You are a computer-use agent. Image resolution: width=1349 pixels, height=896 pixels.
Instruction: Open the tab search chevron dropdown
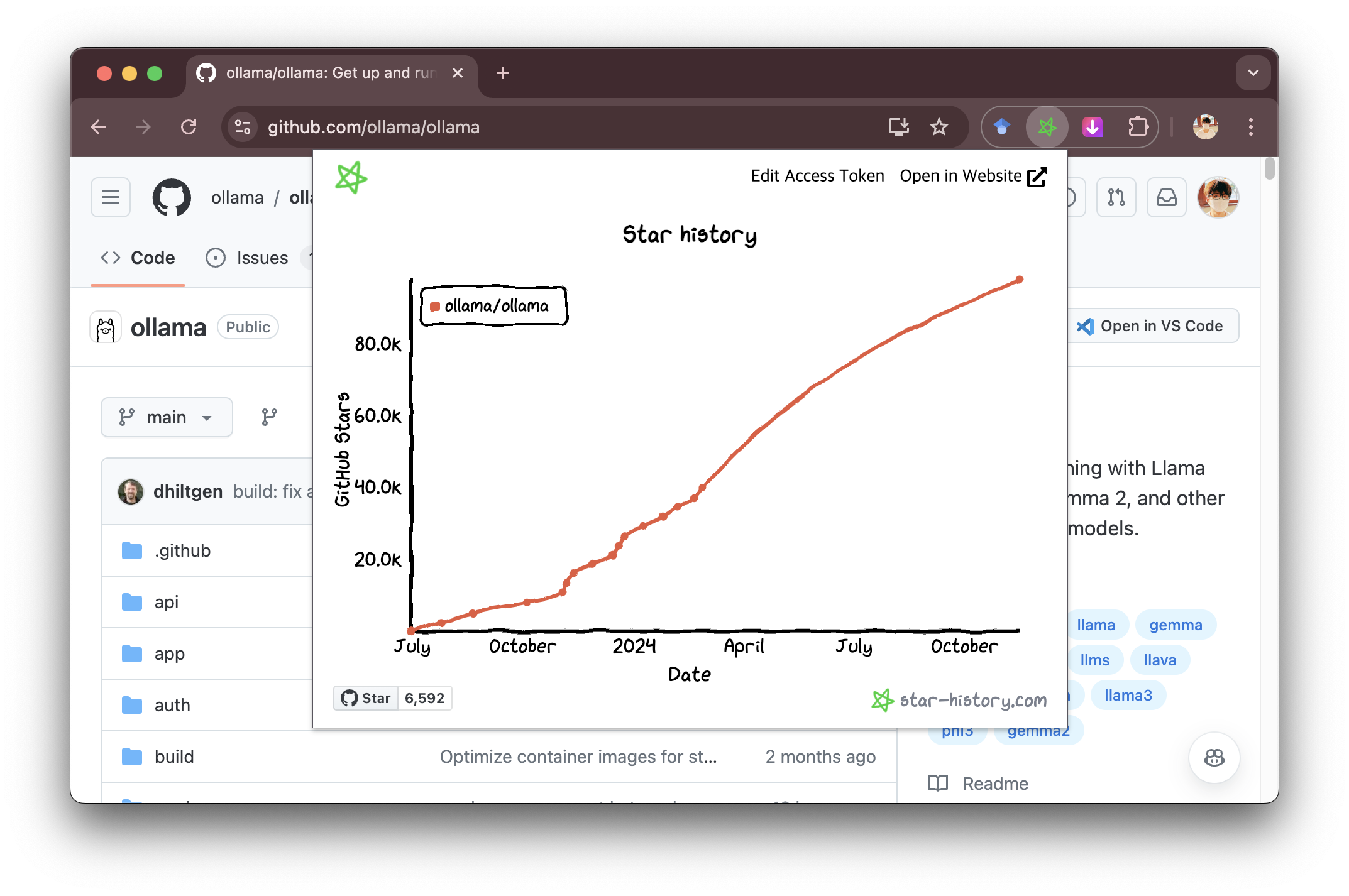pos(1253,74)
